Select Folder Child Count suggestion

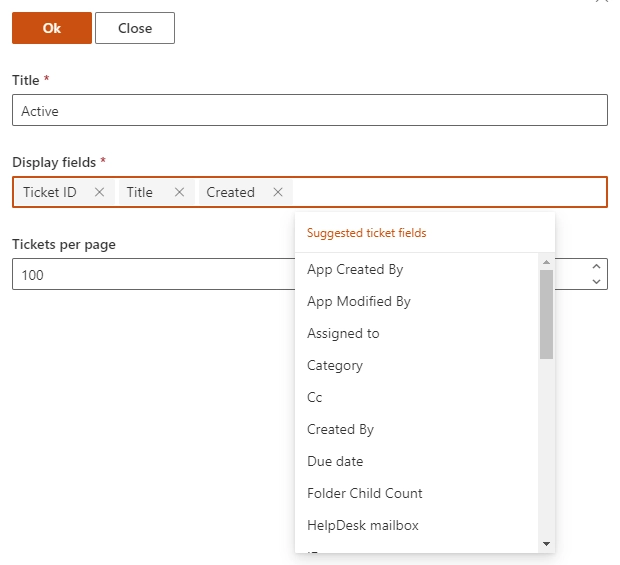(x=417, y=494)
